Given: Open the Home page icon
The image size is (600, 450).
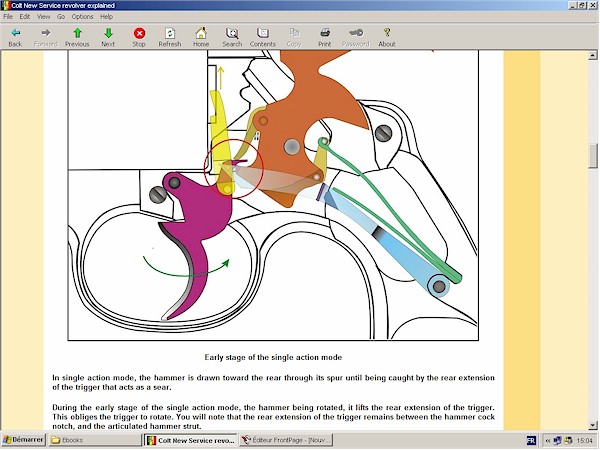Looking at the screenshot, I should (201, 33).
